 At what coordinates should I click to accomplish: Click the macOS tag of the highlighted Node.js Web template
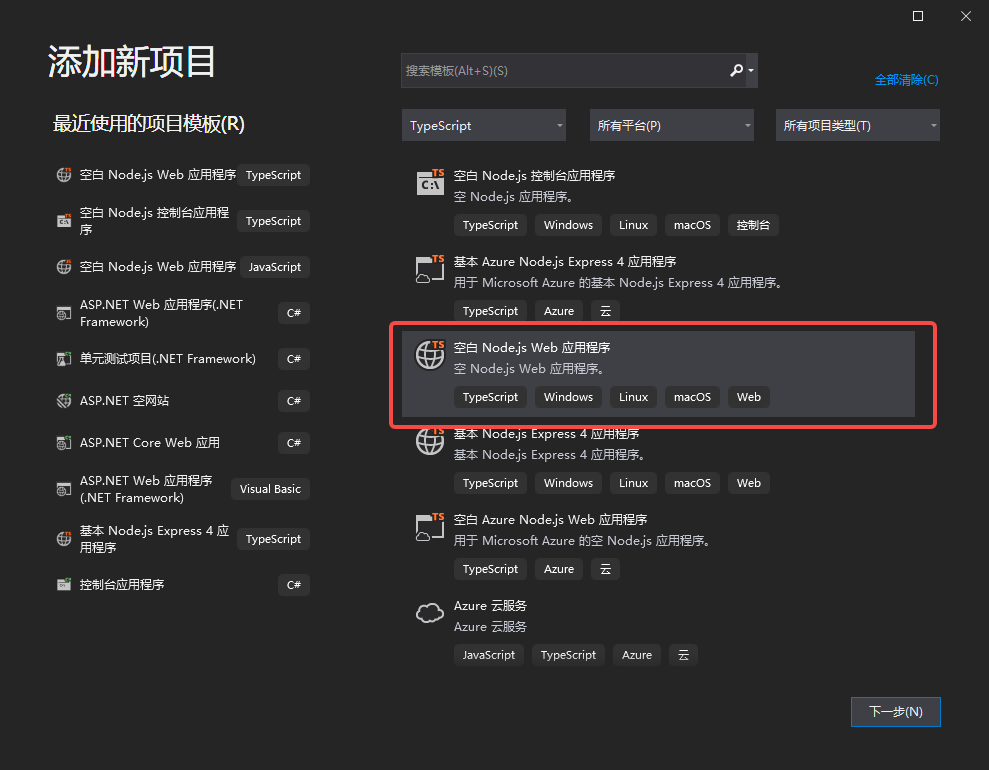tap(692, 397)
